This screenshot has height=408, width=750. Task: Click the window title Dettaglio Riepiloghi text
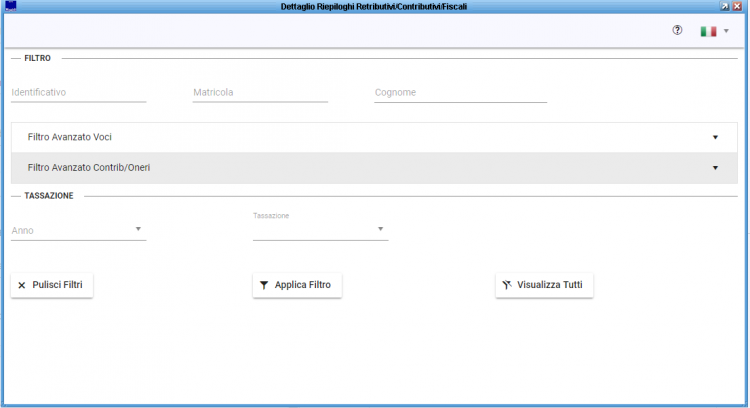374,7
